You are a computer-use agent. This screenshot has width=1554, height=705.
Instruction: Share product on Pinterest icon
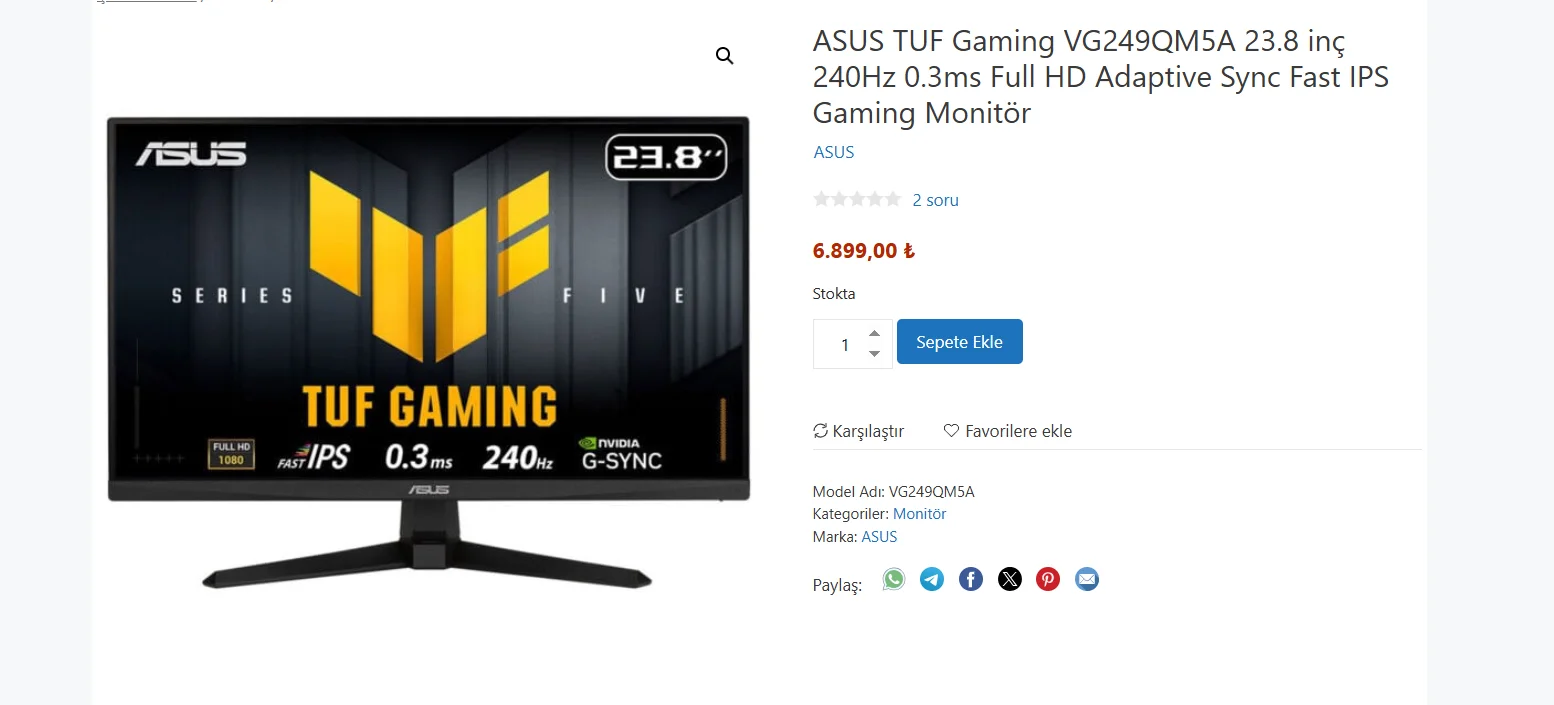coord(1048,579)
